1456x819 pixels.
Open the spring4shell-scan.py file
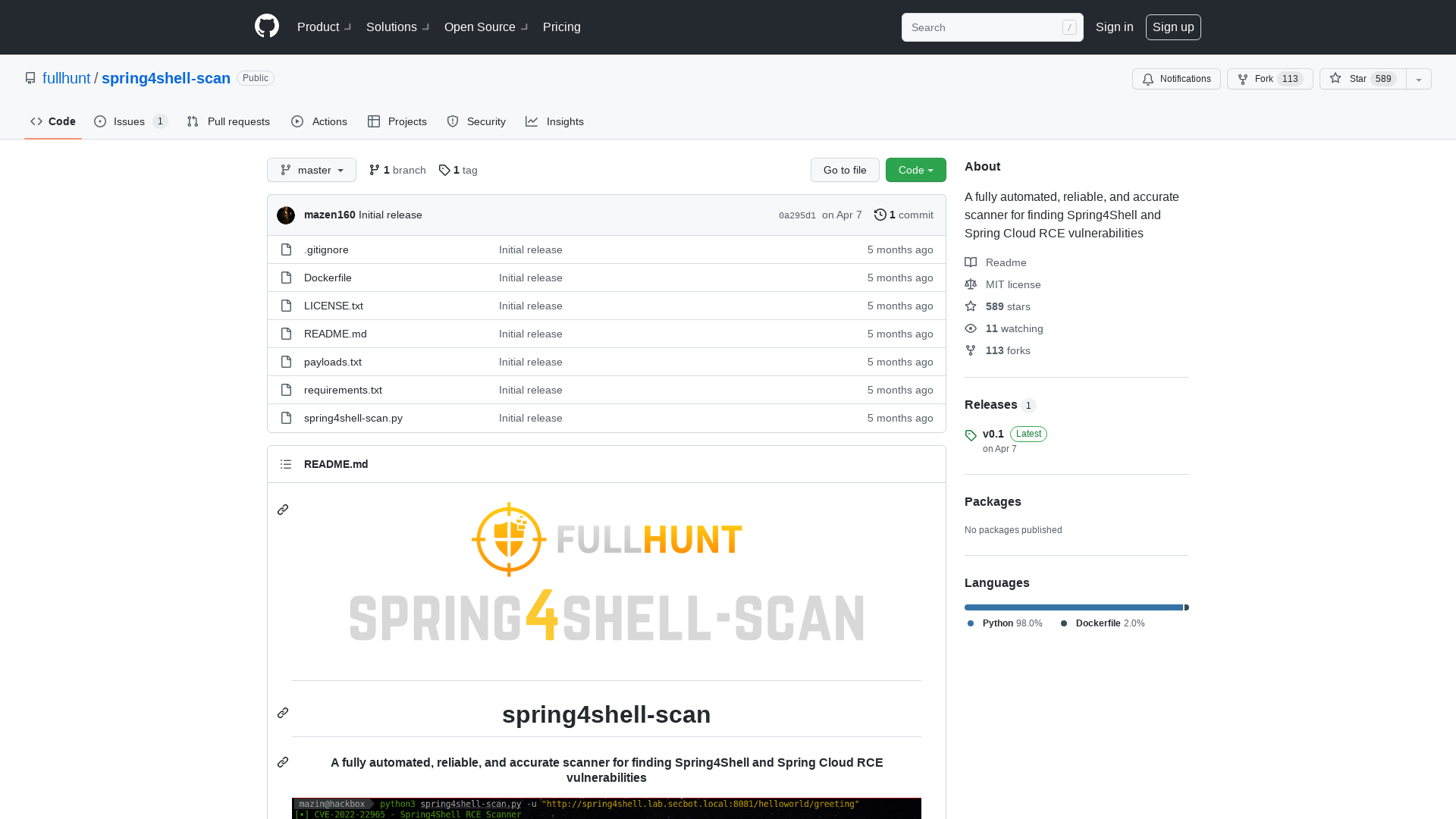(353, 418)
